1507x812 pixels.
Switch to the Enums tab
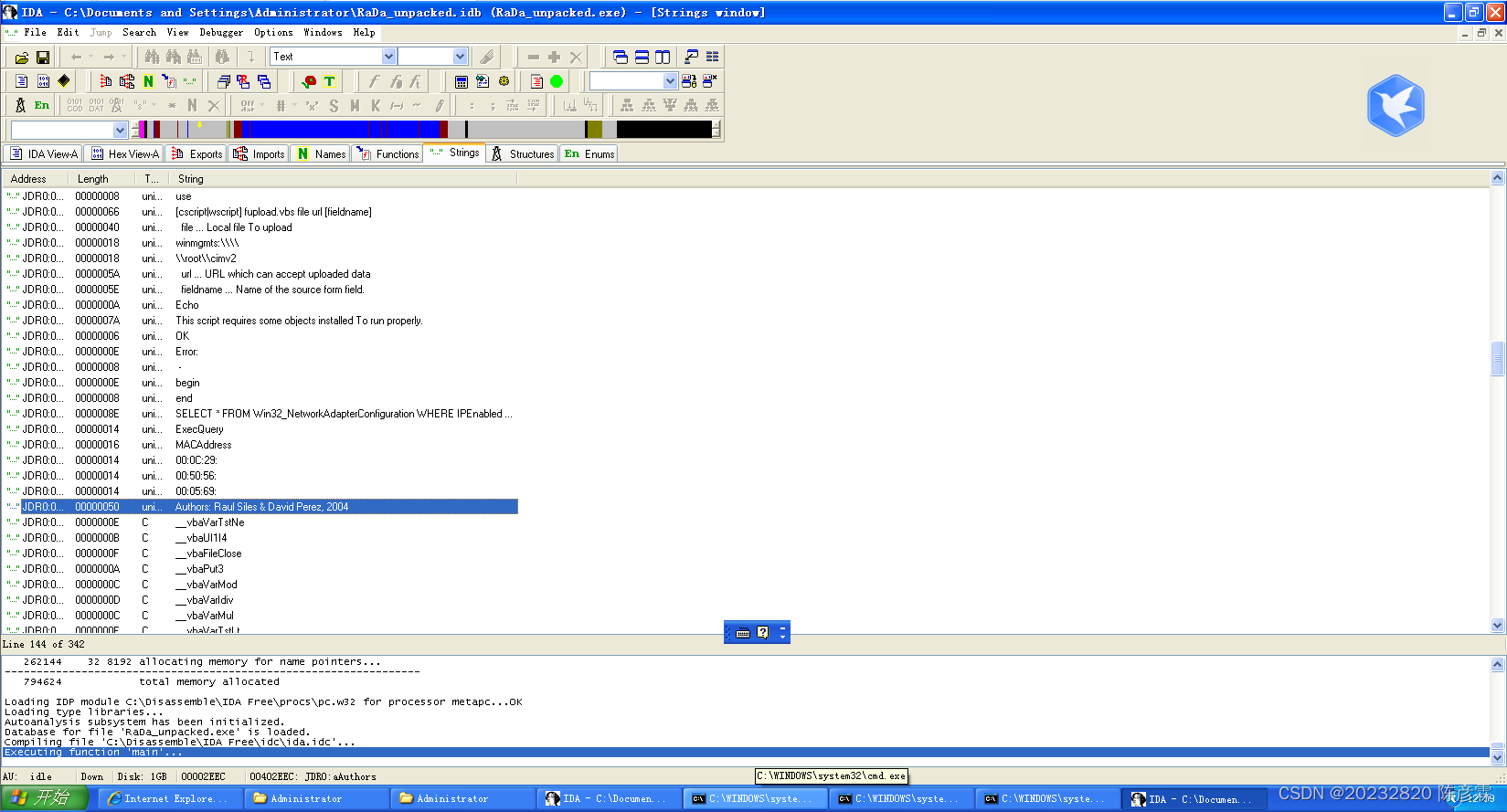pos(589,153)
